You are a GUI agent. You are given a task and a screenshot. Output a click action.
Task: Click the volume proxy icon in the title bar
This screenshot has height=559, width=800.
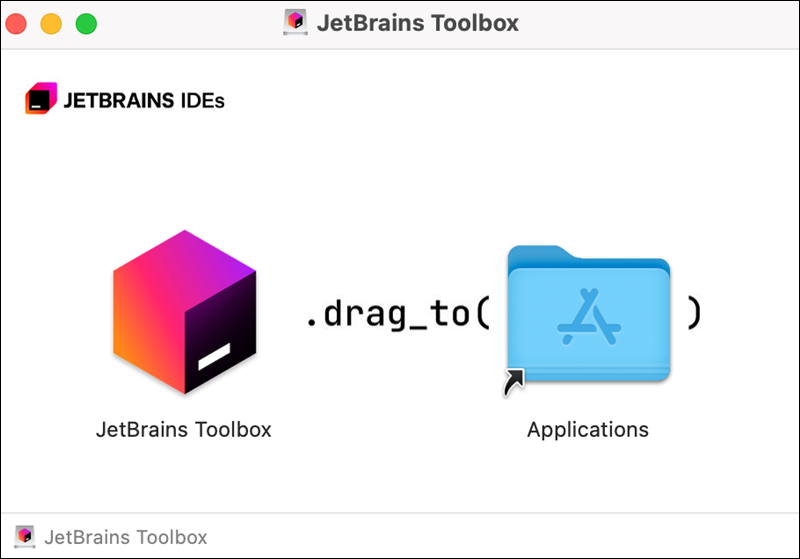pyautogui.click(x=295, y=23)
